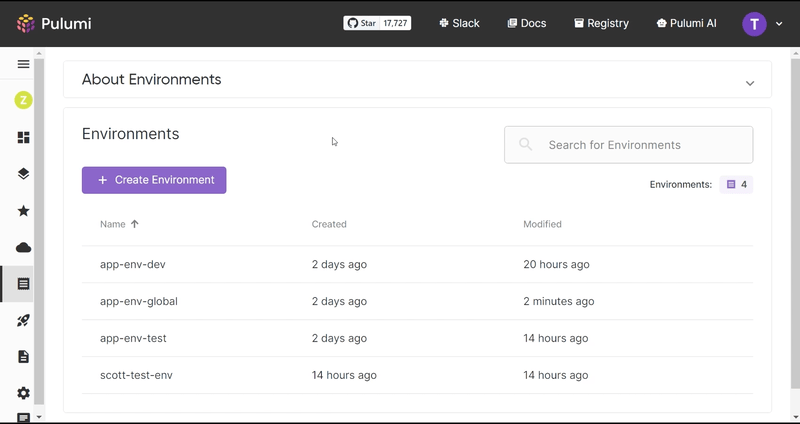Open the user account dropdown arrow
The width and height of the screenshot is (800, 424).
tap(779, 23)
